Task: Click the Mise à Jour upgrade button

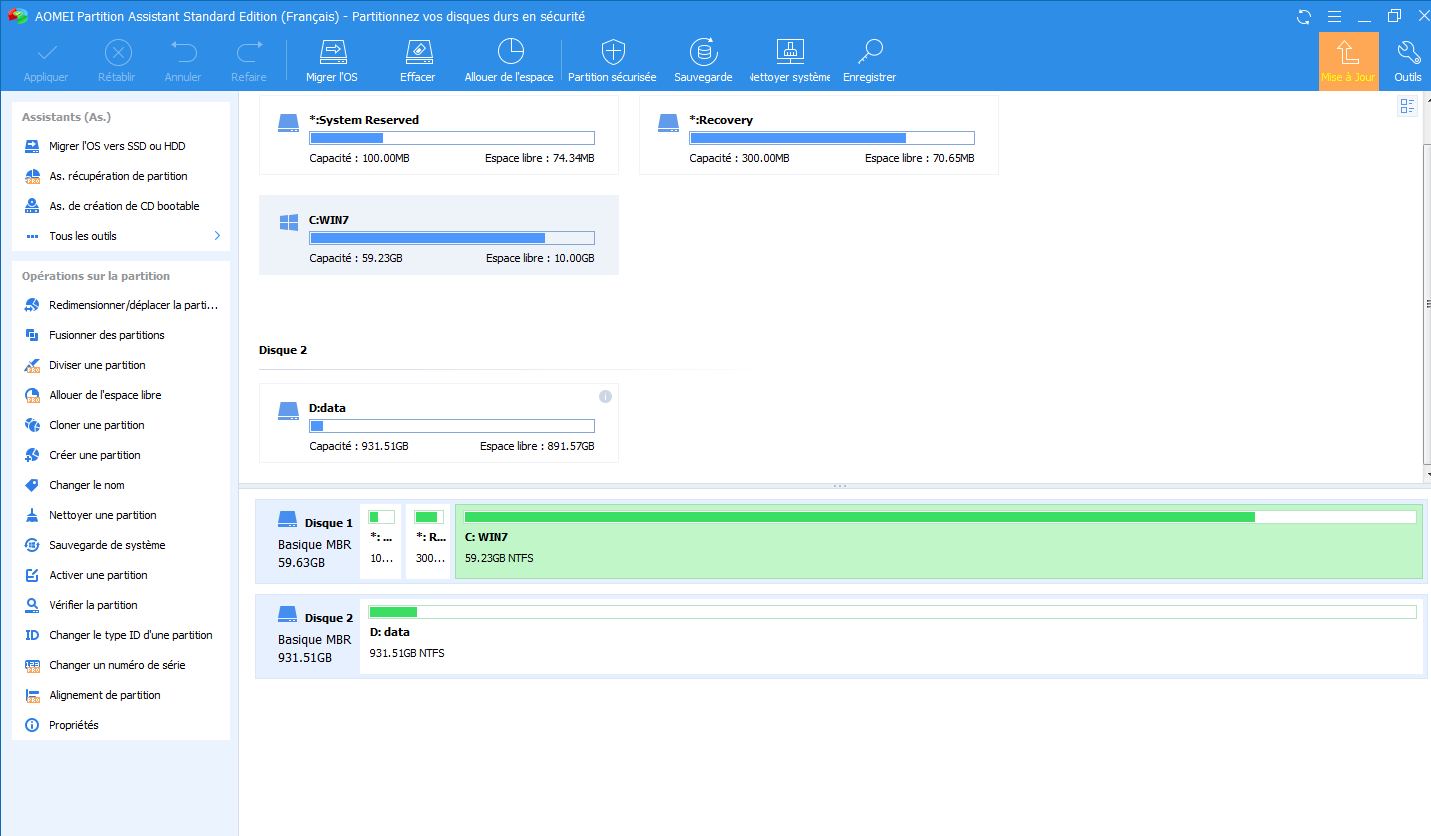Action: 1348,61
